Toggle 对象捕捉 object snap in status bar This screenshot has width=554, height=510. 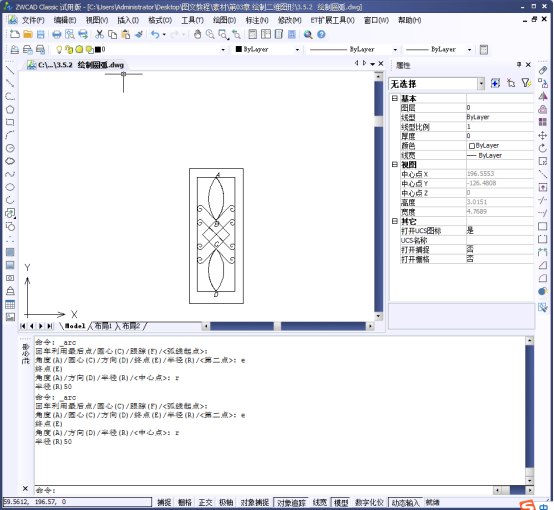click(254, 502)
